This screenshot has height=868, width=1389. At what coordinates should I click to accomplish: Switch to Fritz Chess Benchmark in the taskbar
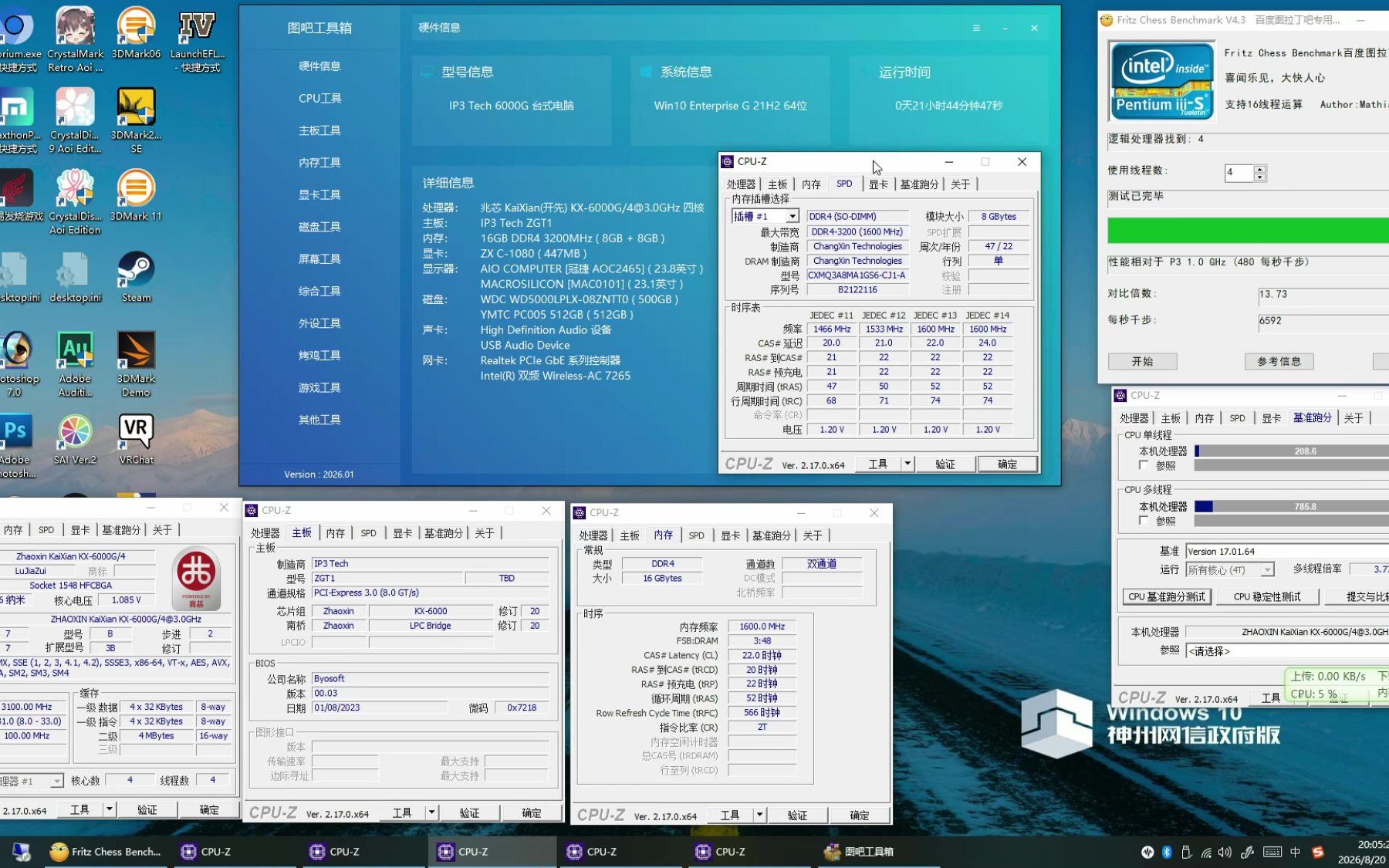pos(106,852)
